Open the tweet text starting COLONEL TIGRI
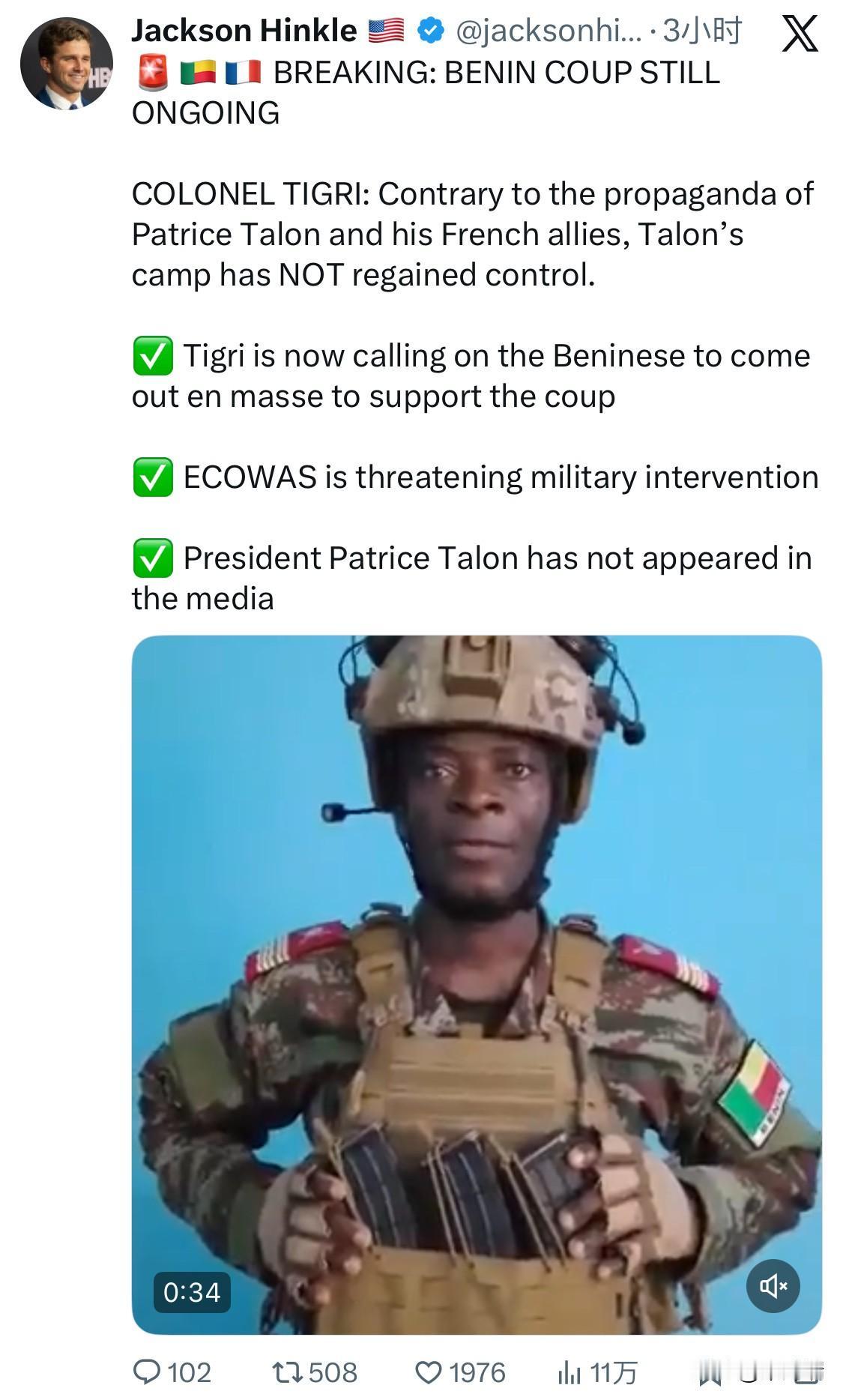Viewport: 843px width, 1400px height. coord(472,235)
